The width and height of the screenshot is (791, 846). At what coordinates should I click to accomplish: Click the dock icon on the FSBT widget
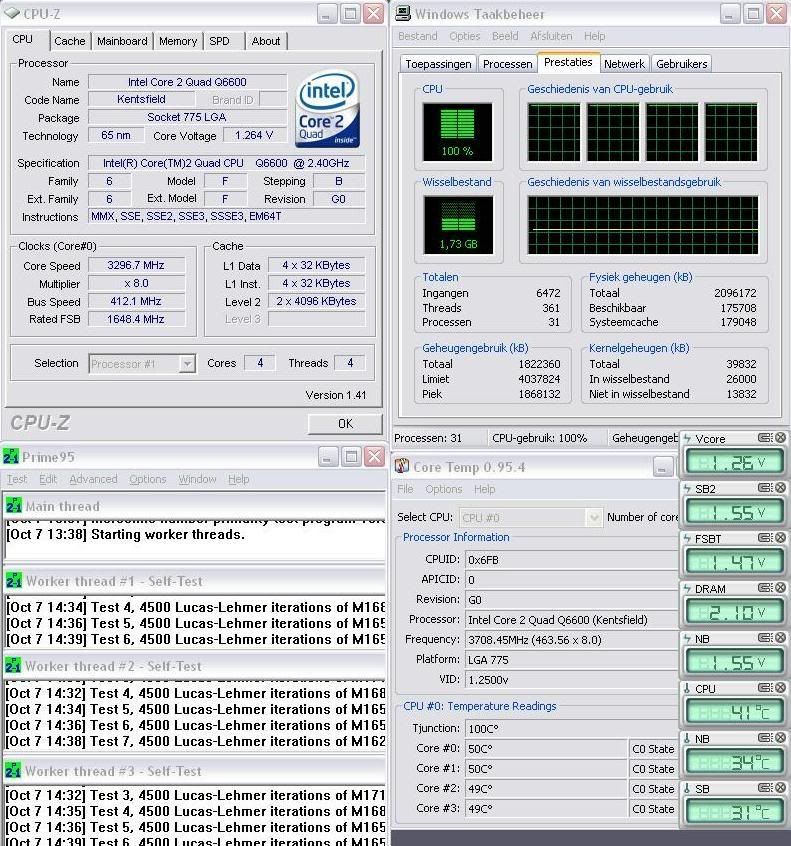point(765,537)
